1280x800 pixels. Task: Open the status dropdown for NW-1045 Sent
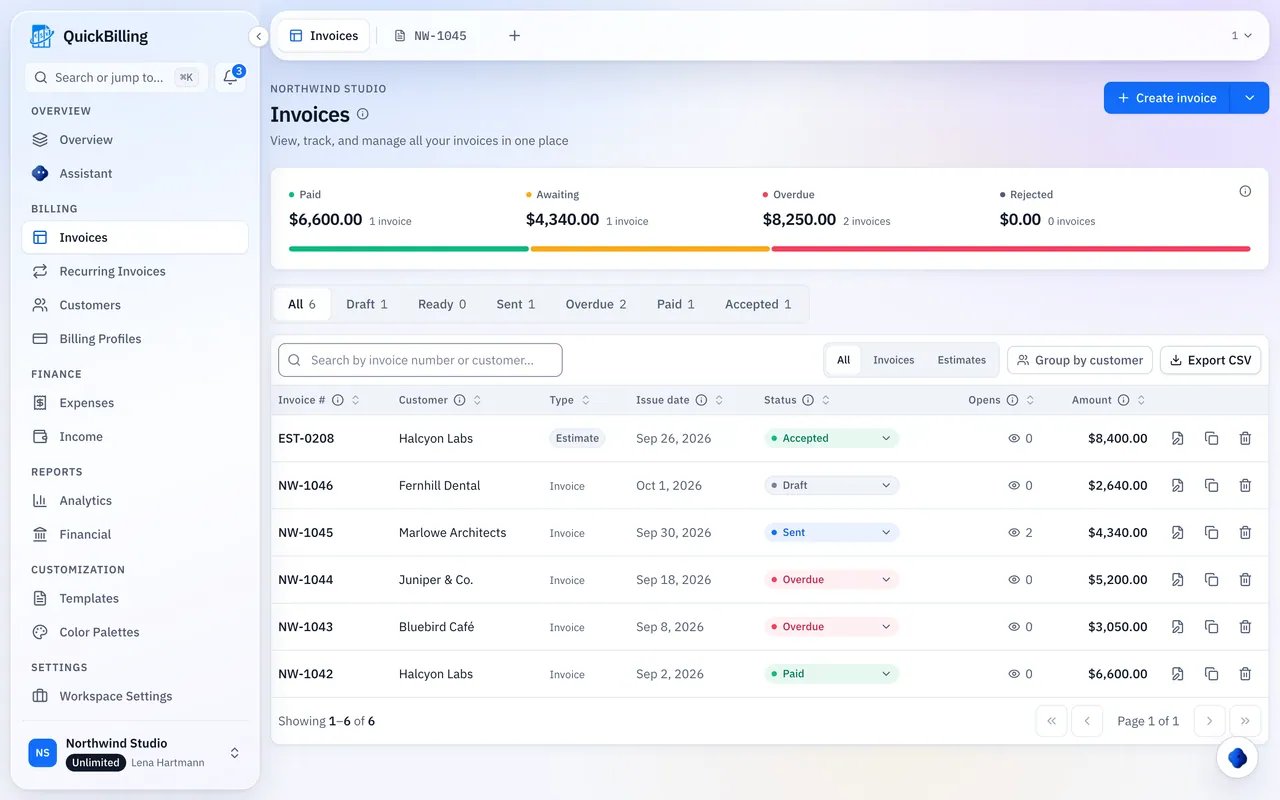pos(832,532)
